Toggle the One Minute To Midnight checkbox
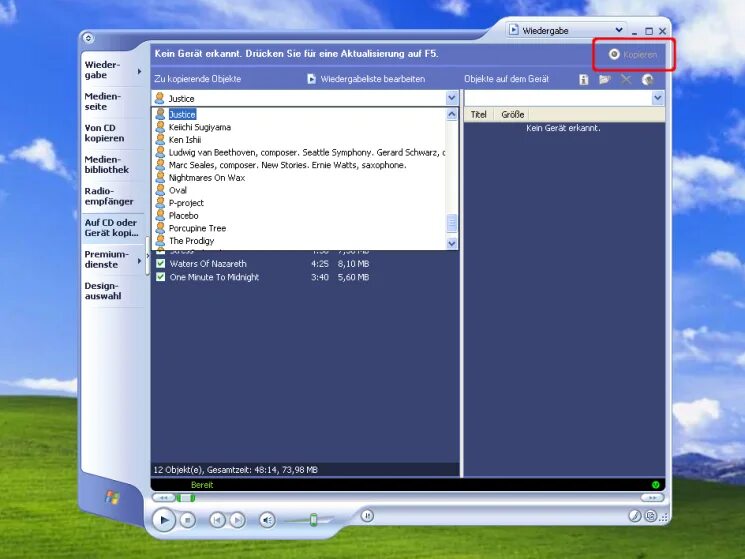The image size is (745, 559). (161, 277)
